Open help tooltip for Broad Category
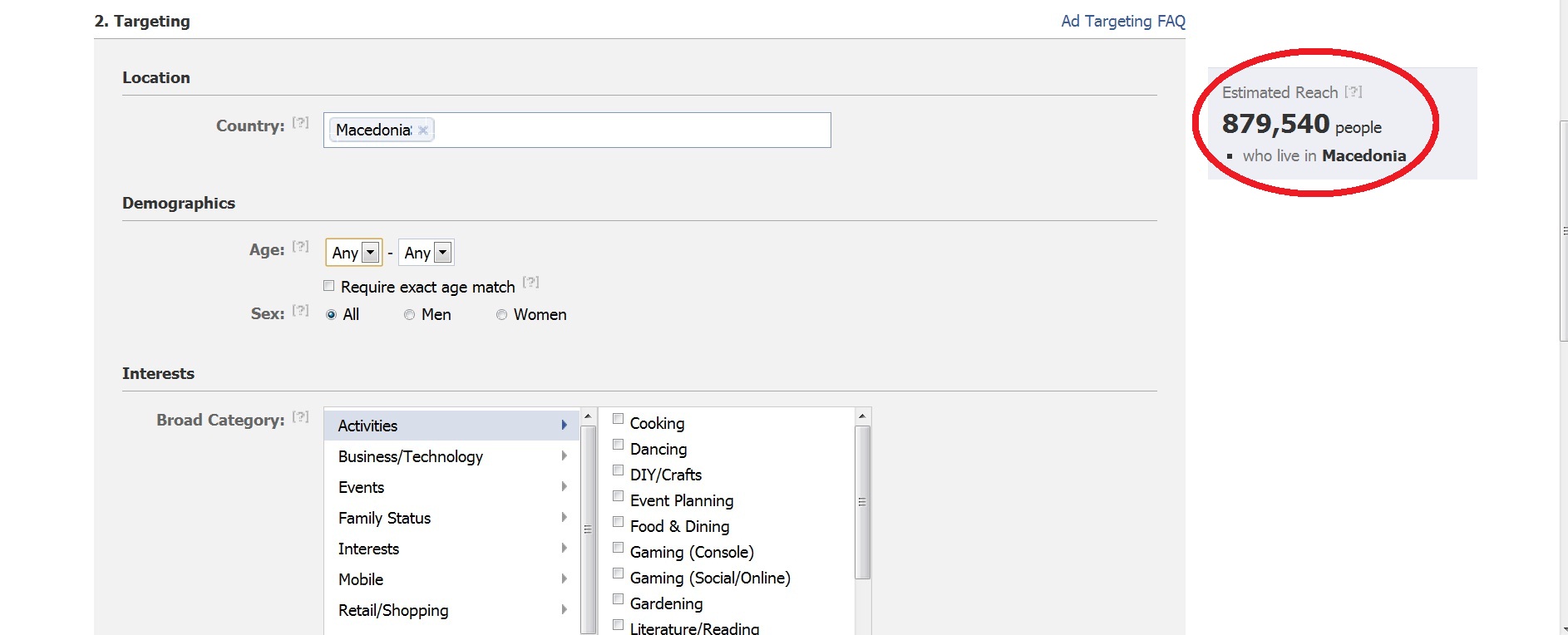Screen dimensions: 1568x635 (300, 417)
